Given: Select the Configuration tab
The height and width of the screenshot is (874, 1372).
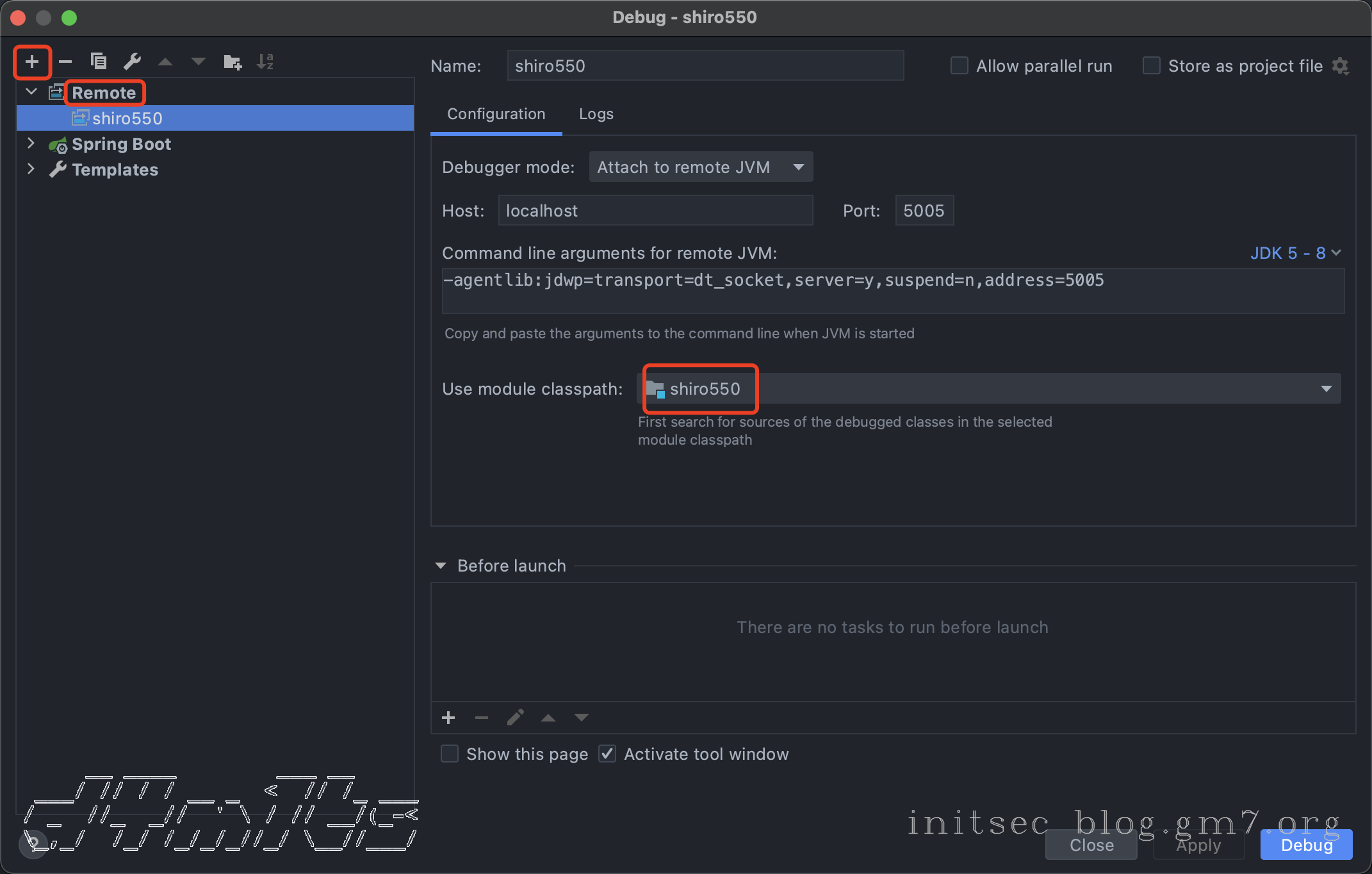Looking at the screenshot, I should (x=496, y=114).
